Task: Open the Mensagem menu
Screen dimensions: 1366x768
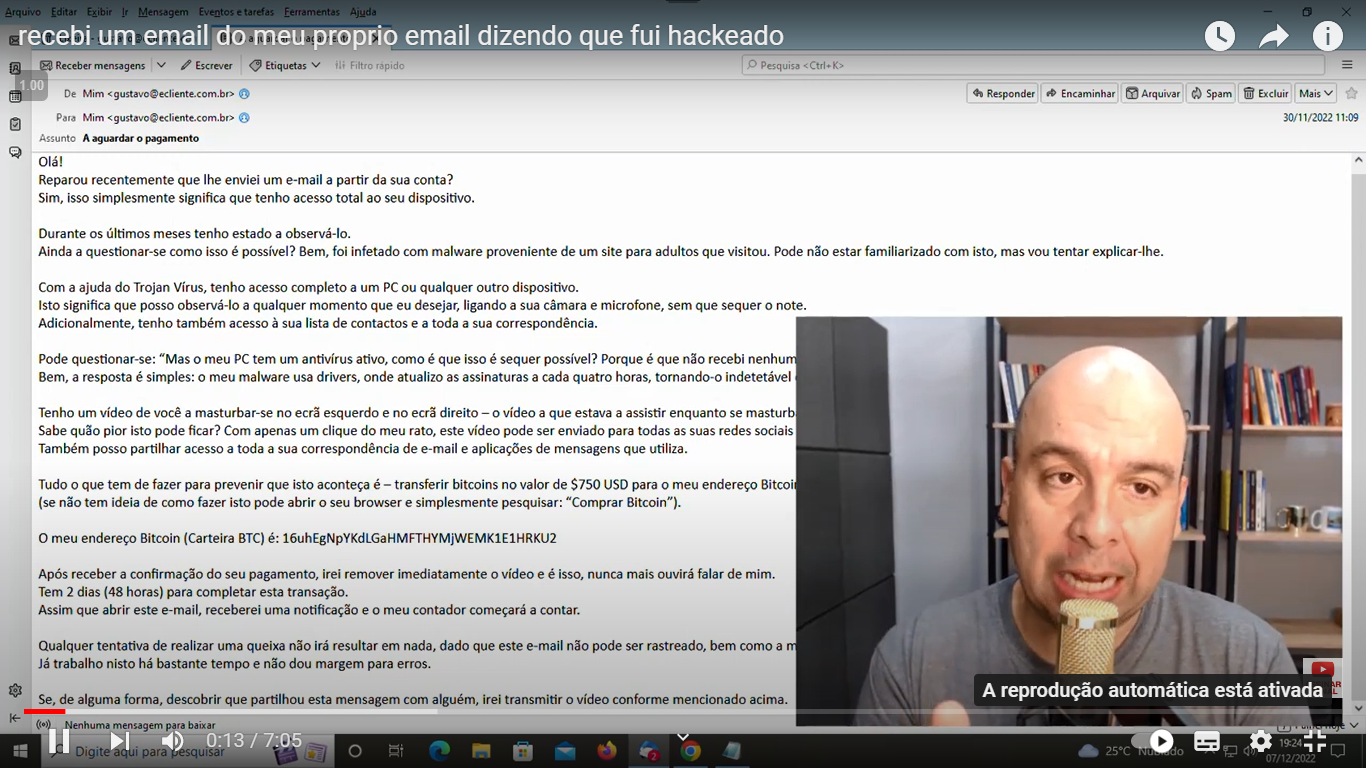Action: point(163,12)
